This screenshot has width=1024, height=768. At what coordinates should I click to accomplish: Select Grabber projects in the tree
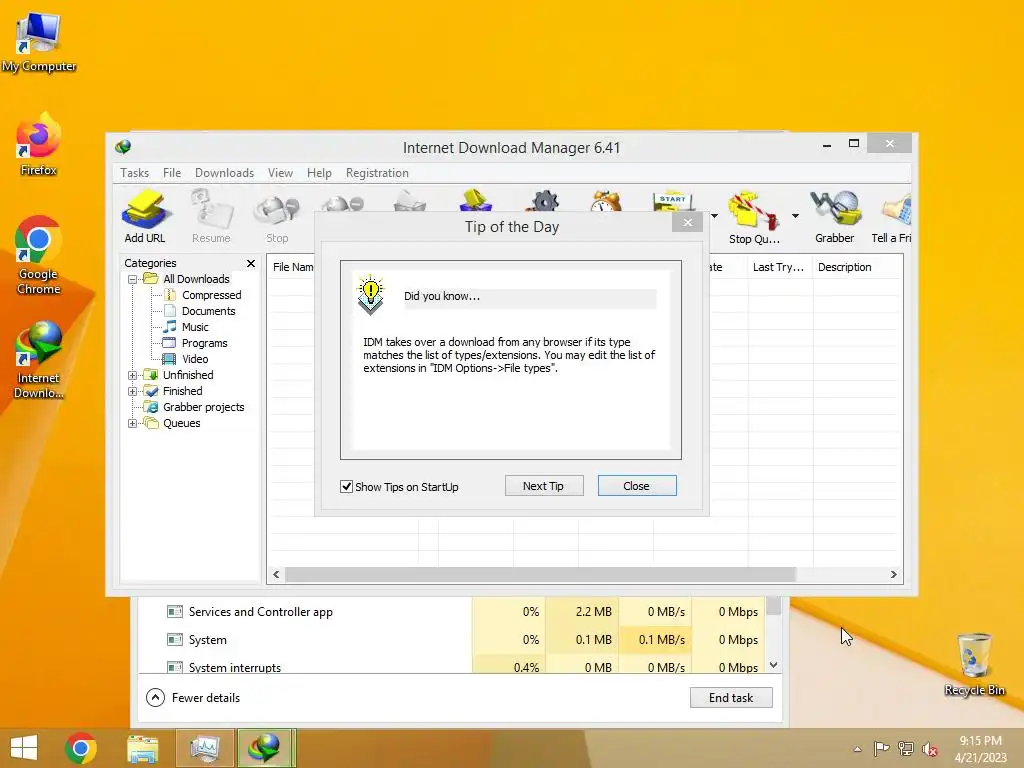[203, 407]
